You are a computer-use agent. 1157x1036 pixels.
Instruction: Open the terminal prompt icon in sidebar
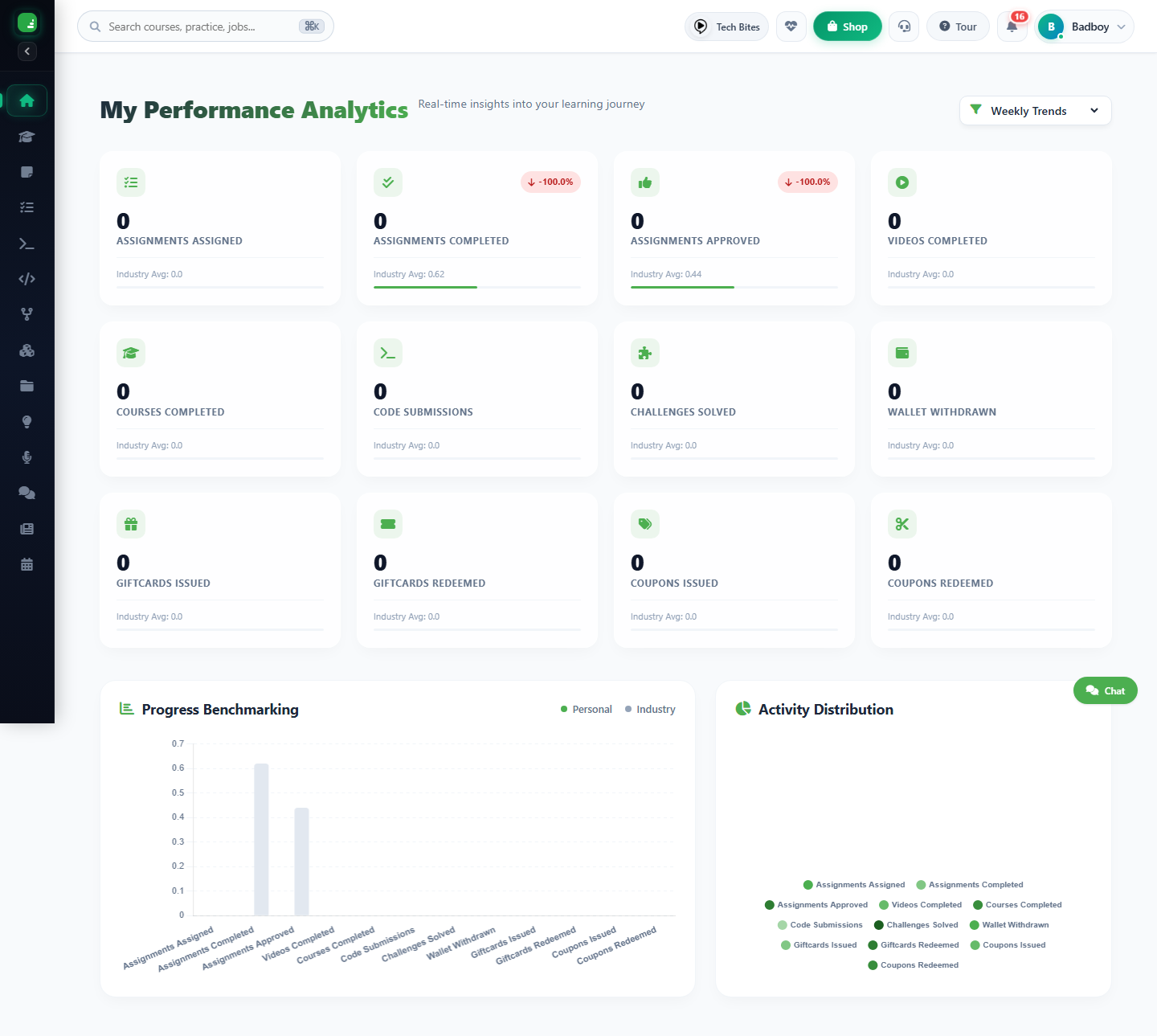coord(27,244)
